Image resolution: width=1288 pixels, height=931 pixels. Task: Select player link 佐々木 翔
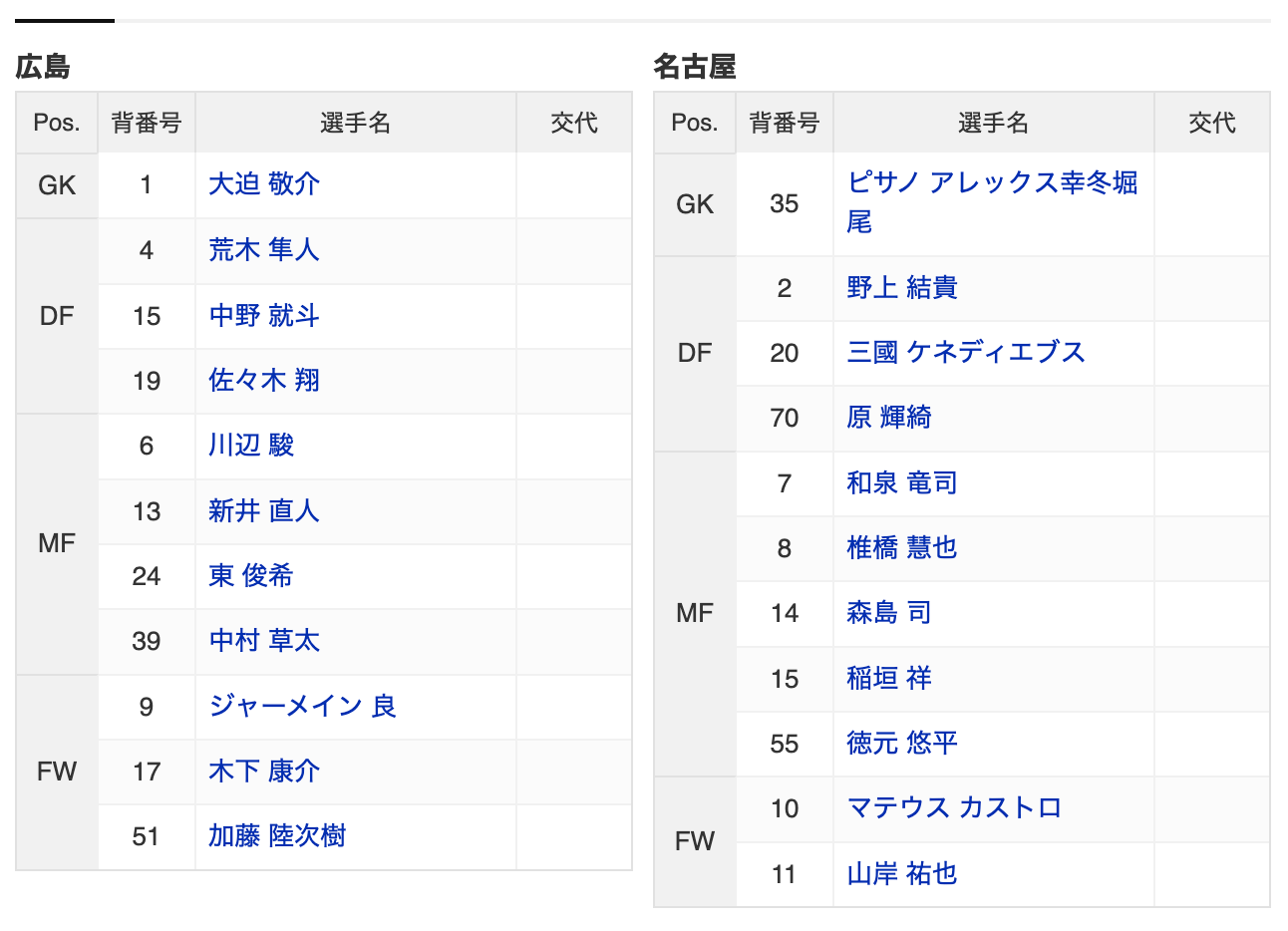pos(264,381)
